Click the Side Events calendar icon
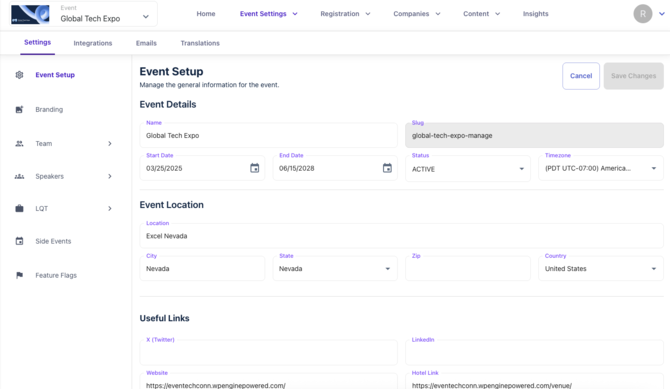The width and height of the screenshot is (670, 389). coord(19,241)
